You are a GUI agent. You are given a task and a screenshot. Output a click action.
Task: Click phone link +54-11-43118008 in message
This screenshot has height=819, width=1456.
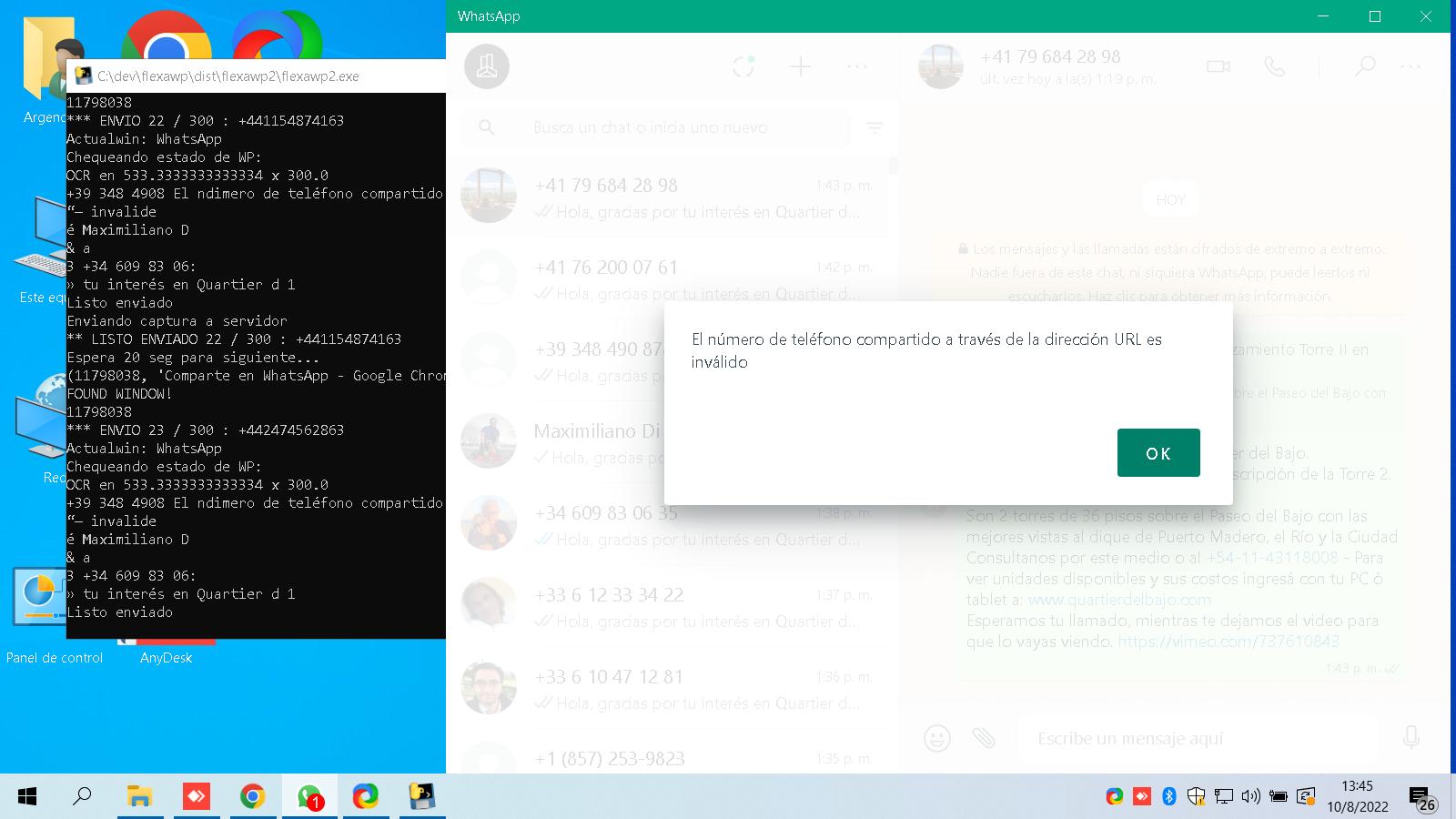[x=1272, y=558]
